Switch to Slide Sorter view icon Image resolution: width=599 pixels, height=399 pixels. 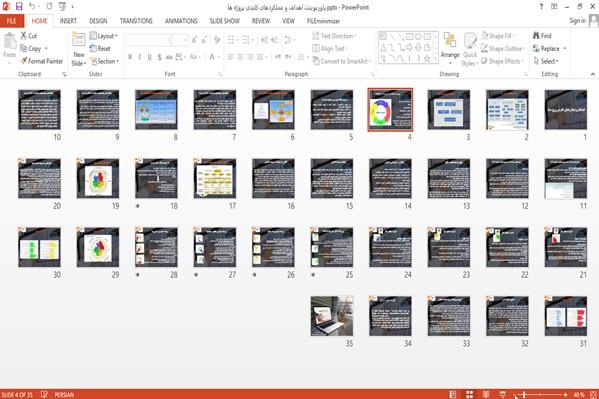click(x=469, y=394)
